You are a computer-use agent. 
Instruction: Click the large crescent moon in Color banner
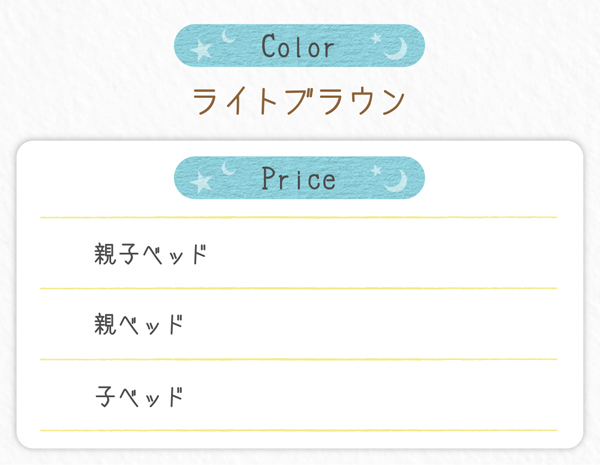coord(398,49)
